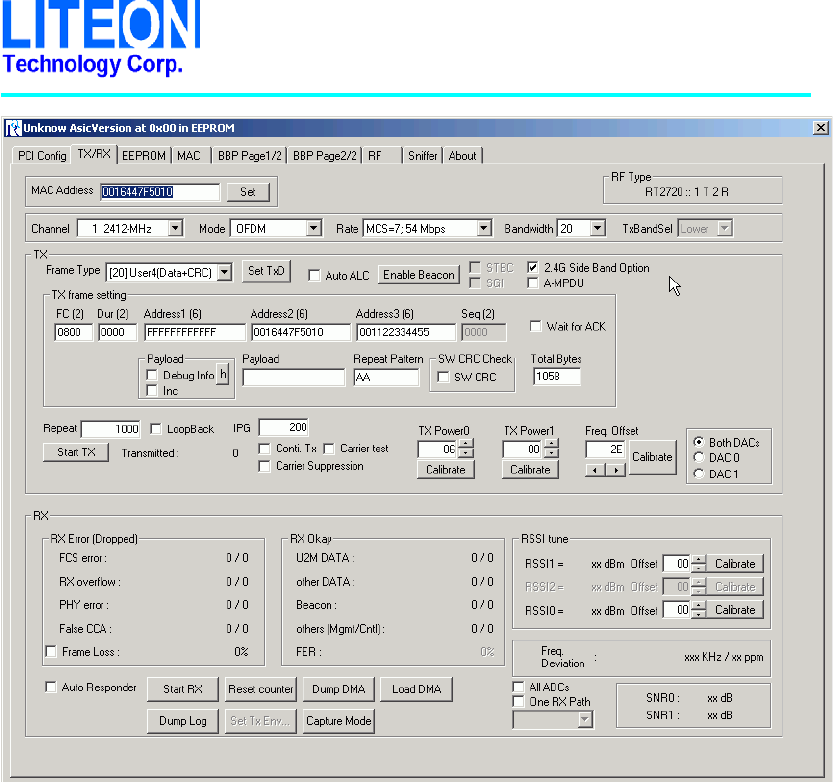Decrease TX Power1 with down arrow
The height and width of the screenshot is (782, 833).
click(551, 453)
